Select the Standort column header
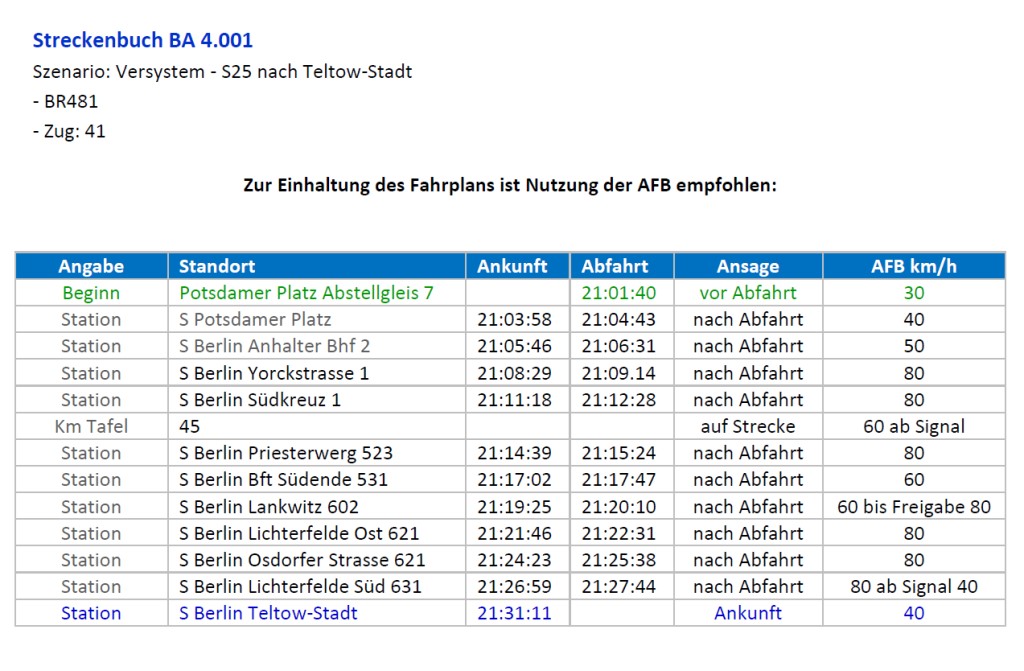Image resolution: width=1024 pixels, height=671 pixels. (217, 266)
